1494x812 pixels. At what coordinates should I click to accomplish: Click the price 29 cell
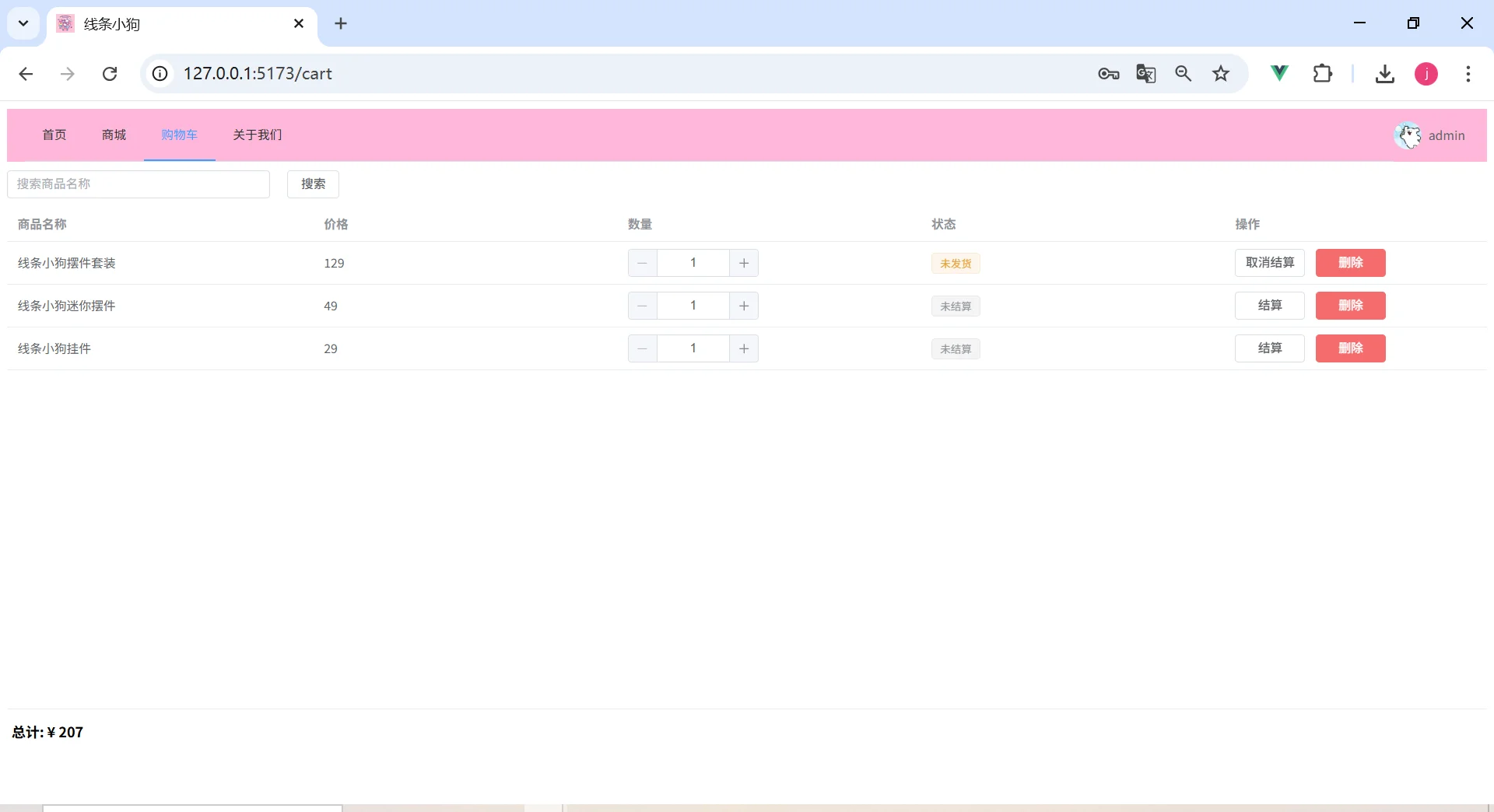(x=331, y=348)
